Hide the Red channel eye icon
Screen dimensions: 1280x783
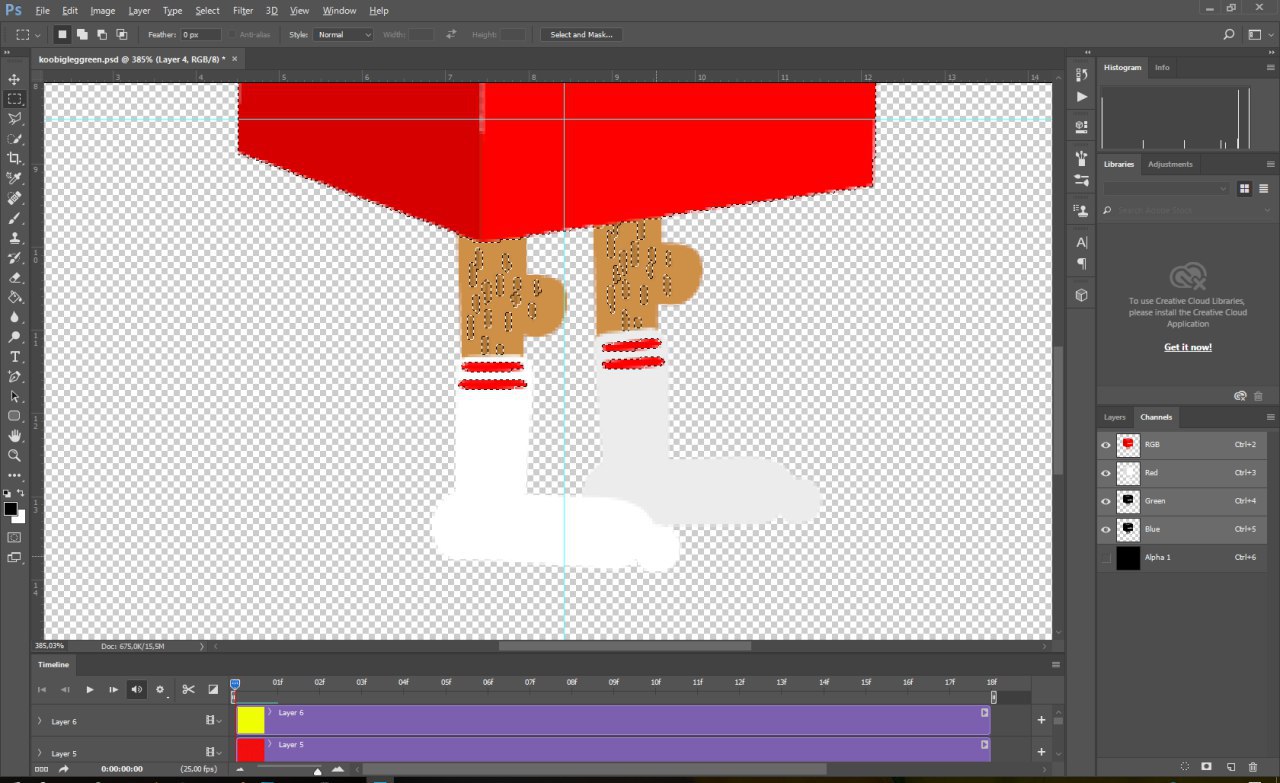pyautogui.click(x=1106, y=473)
